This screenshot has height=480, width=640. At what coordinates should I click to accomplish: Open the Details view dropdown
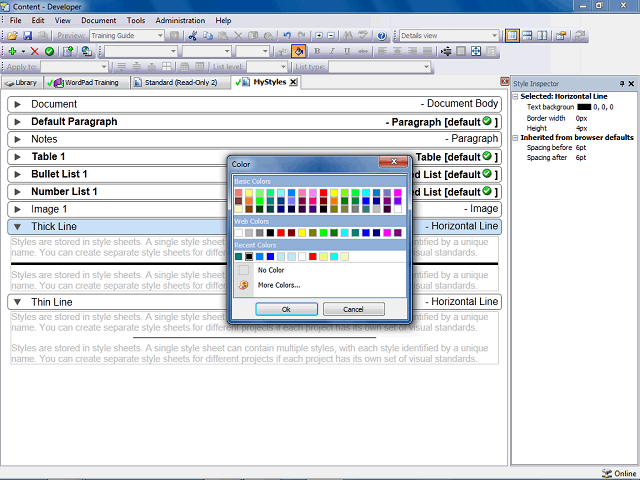[x=494, y=36]
